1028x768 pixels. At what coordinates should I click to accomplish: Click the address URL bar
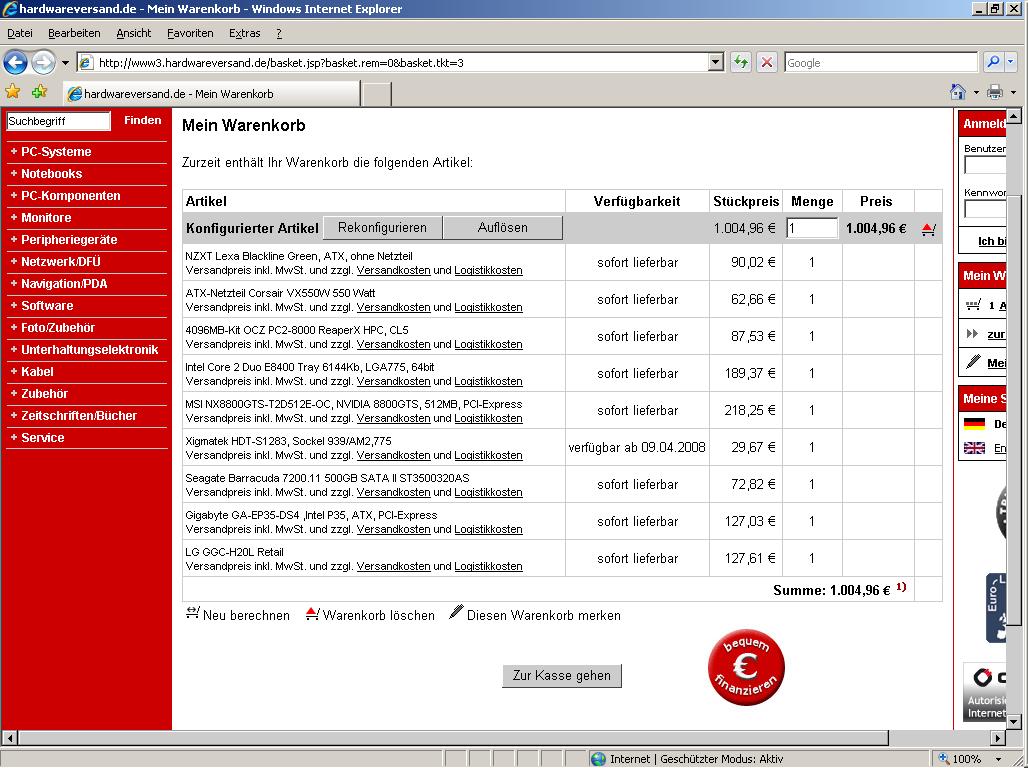point(402,63)
